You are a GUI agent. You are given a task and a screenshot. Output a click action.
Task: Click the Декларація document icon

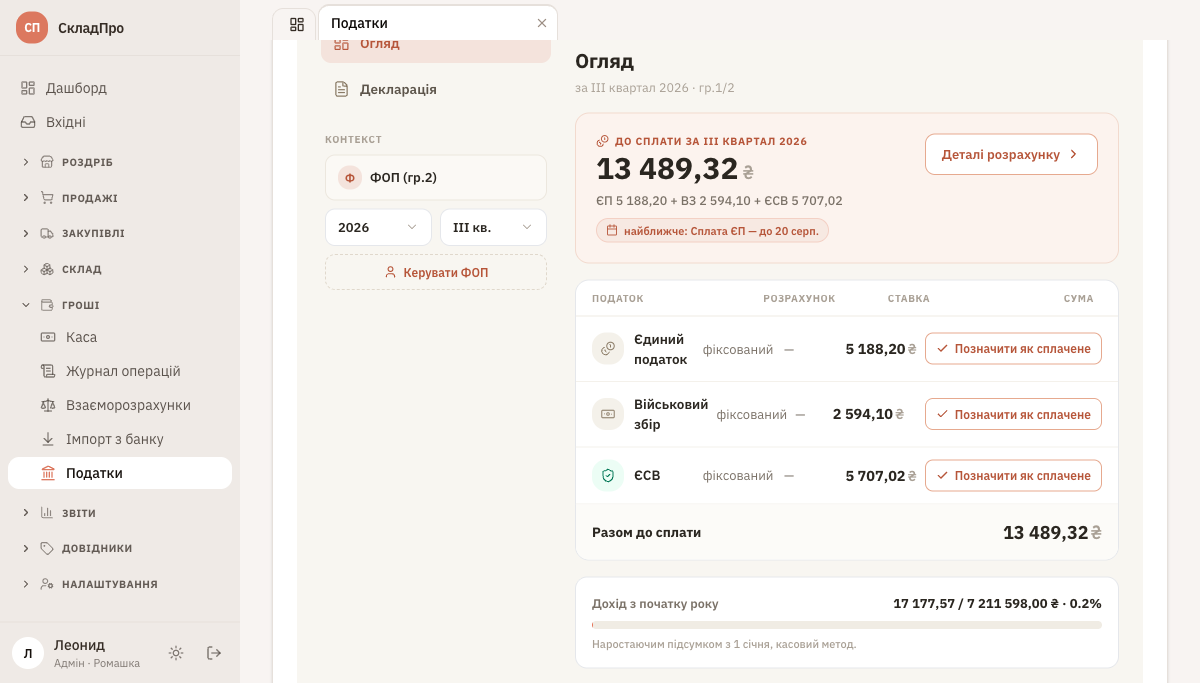[341, 89]
